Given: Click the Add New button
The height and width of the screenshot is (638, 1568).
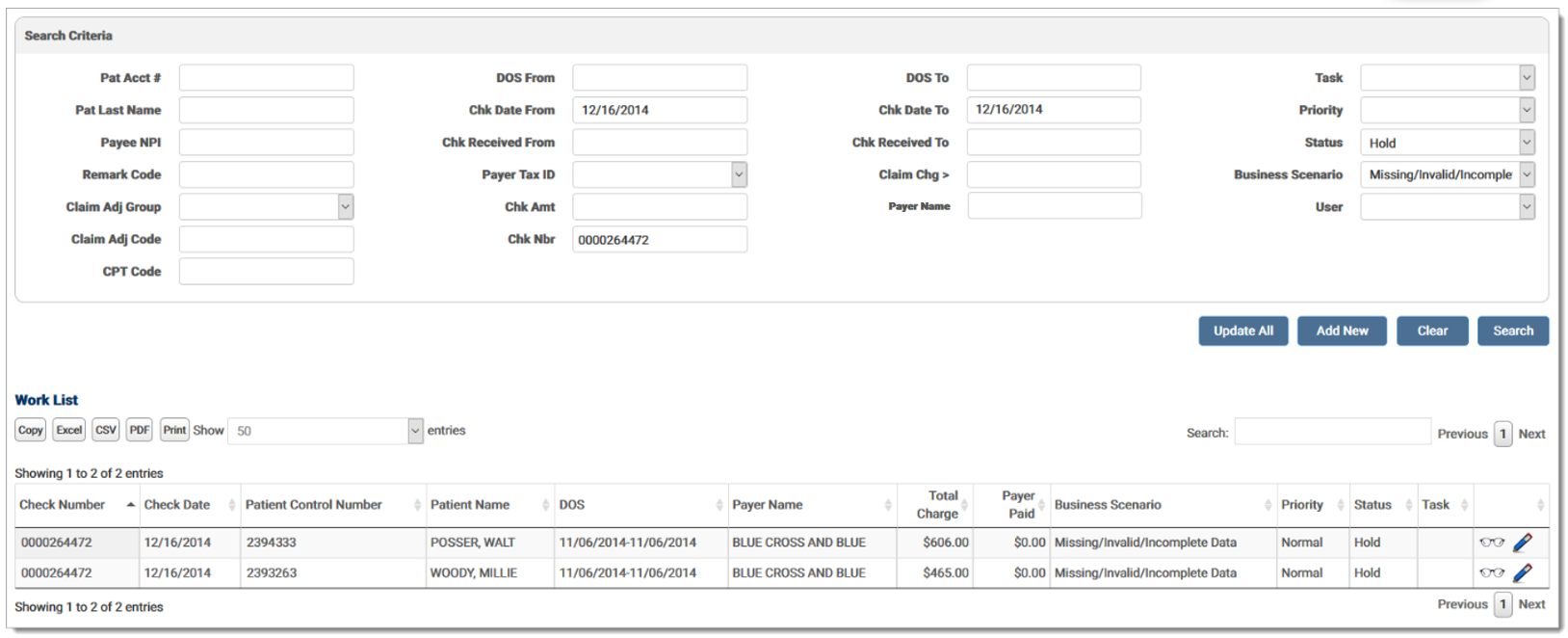Looking at the screenshot, I should point(1342,331).
